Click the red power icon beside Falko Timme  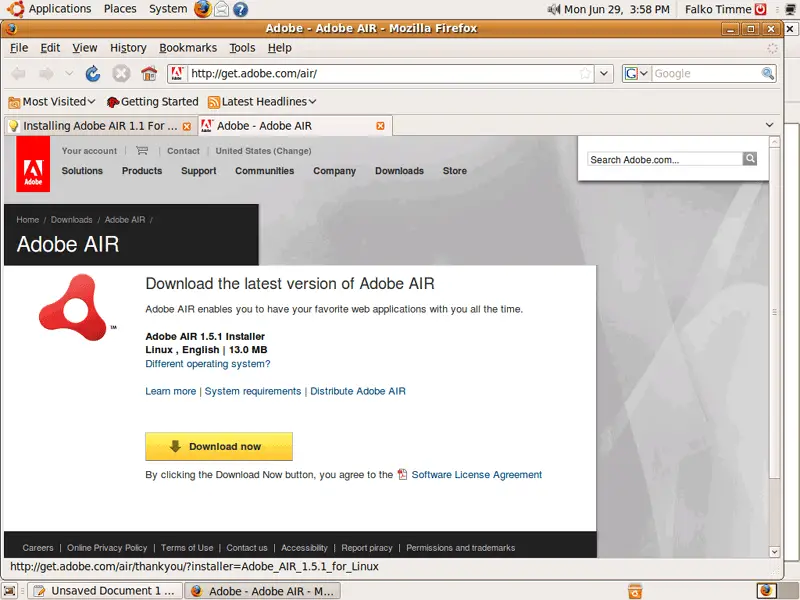761,9
